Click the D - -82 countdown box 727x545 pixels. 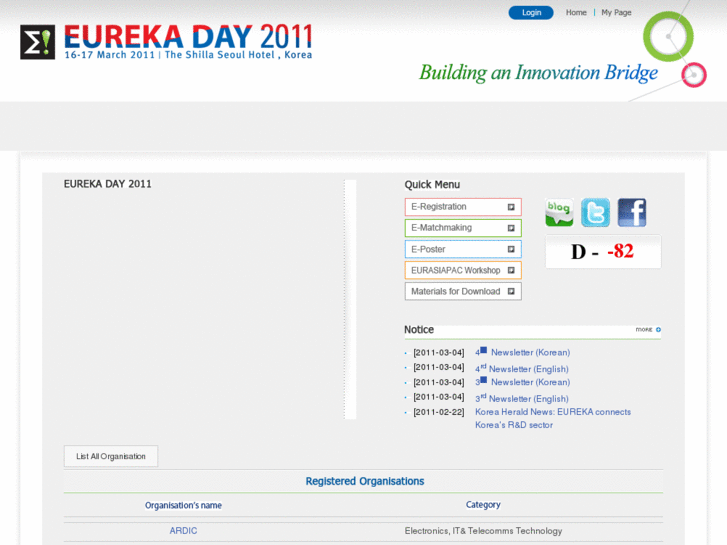coord(603,251)
